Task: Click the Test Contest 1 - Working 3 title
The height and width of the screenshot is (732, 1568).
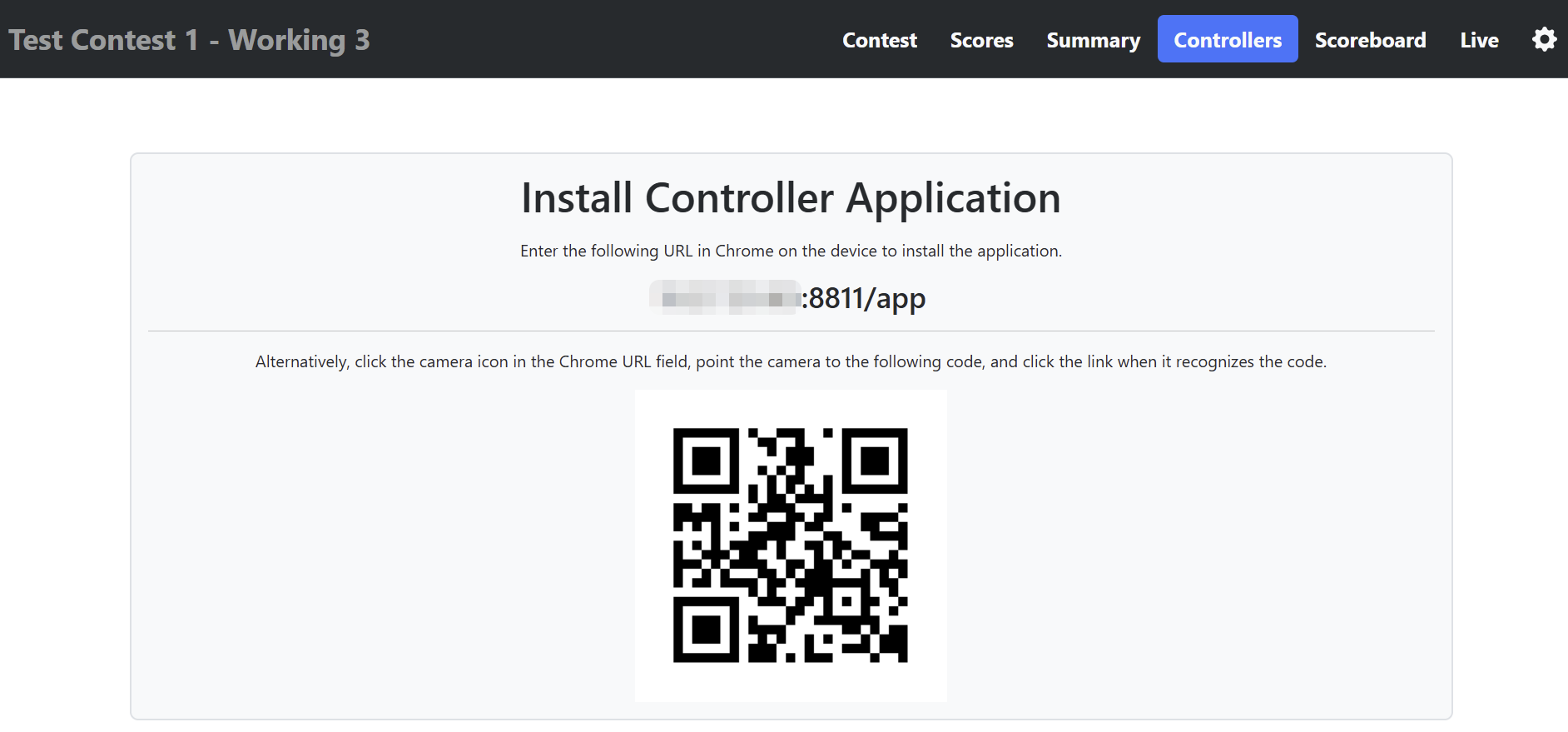Action: click(189, 40)
